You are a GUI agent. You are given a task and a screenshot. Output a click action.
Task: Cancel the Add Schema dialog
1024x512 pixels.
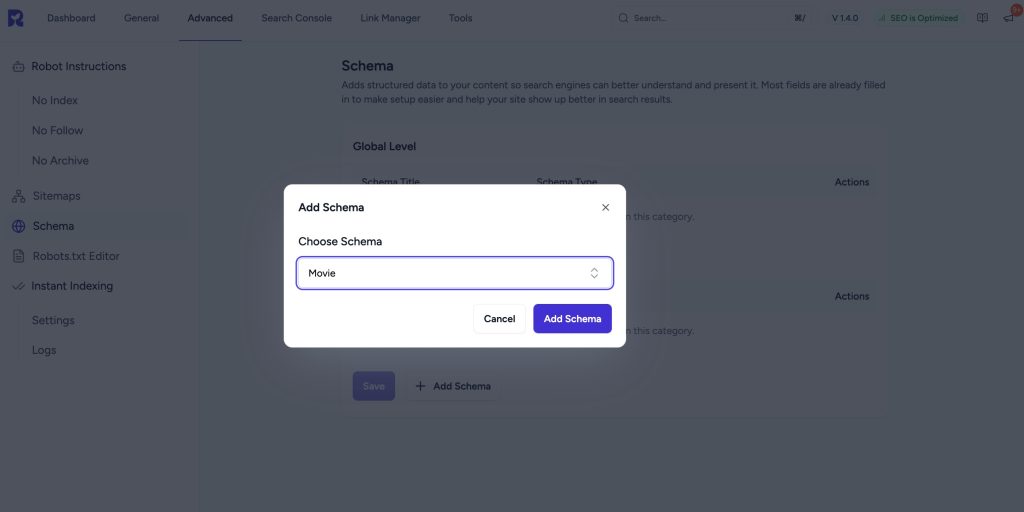(499, 319)
